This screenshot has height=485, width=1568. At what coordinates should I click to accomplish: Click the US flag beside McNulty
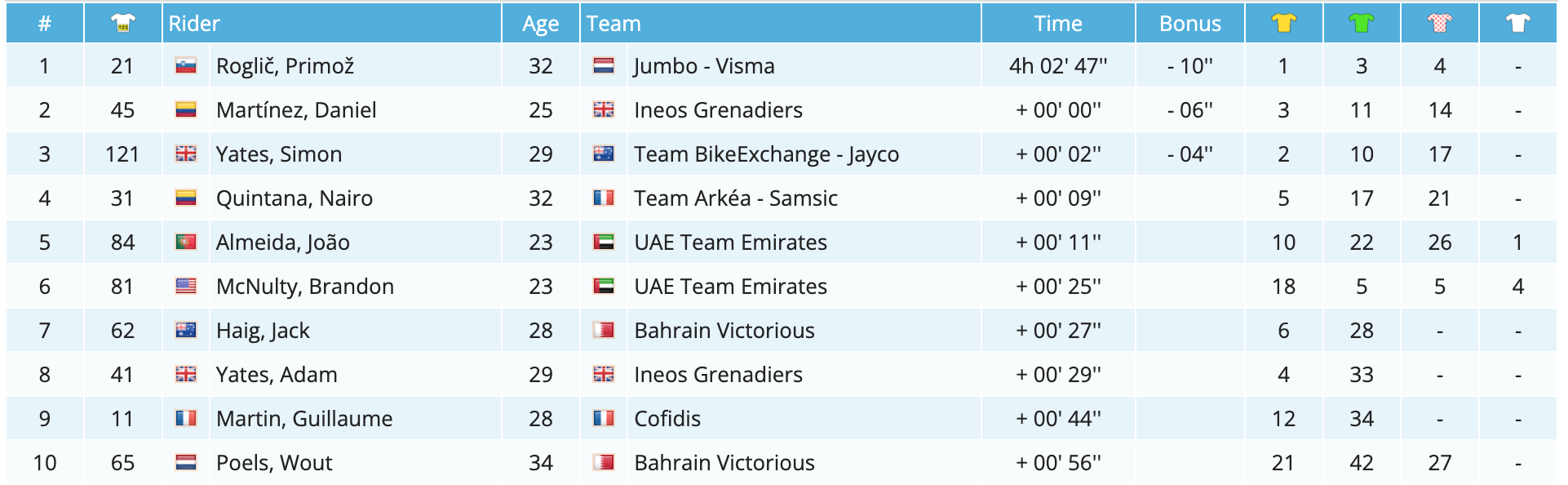coord(186,287)
